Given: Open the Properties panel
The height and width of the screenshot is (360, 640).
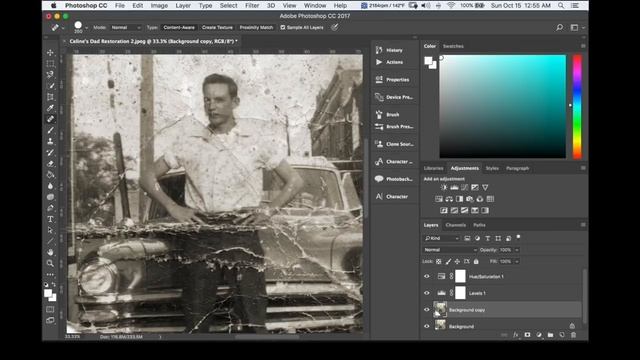Looking at the screenshot, I should coord(393,80).
